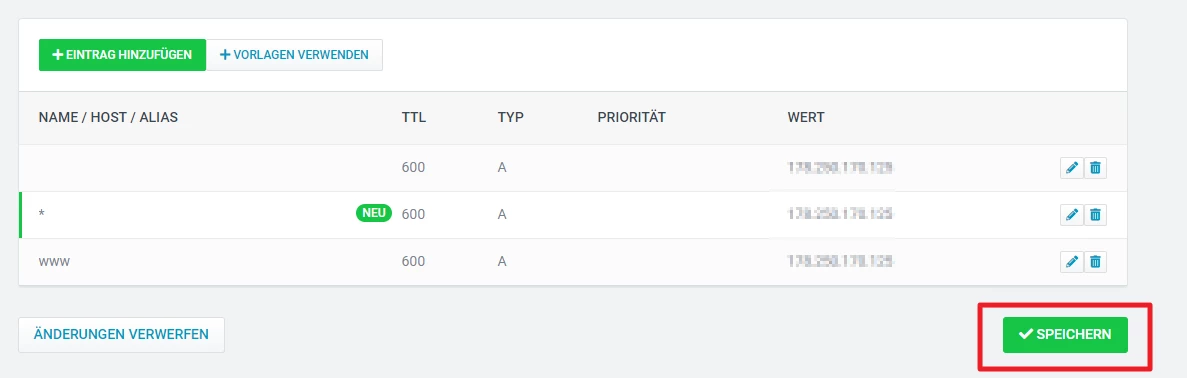This screenshot has width=1187, height=378.
Task: Click the Wert column header
Action: [x=806, y=117]
